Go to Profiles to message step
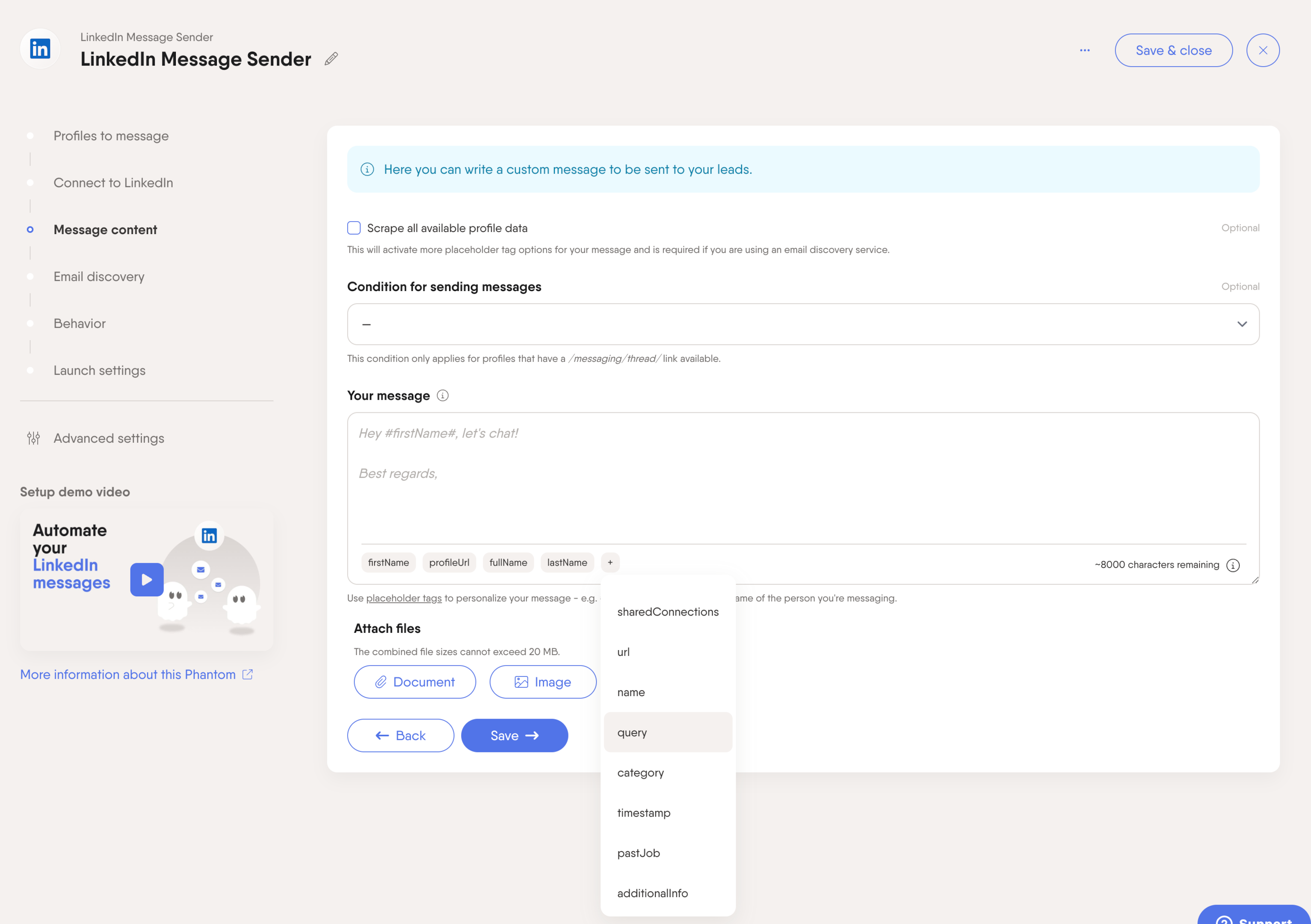The width and height of the screenshot is (1311, 924). click(111, 136)
